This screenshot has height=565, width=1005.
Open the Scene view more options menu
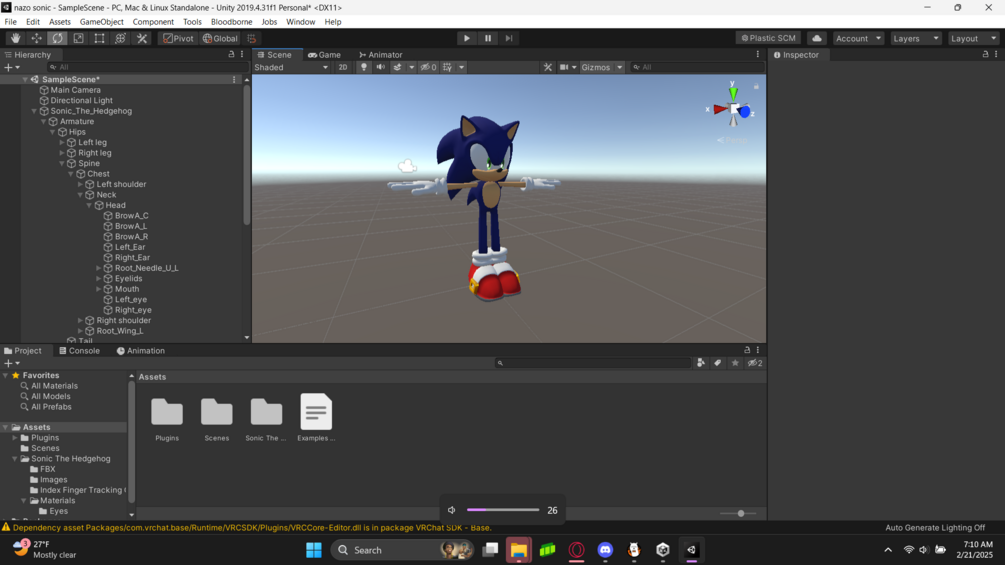[758, 54]
